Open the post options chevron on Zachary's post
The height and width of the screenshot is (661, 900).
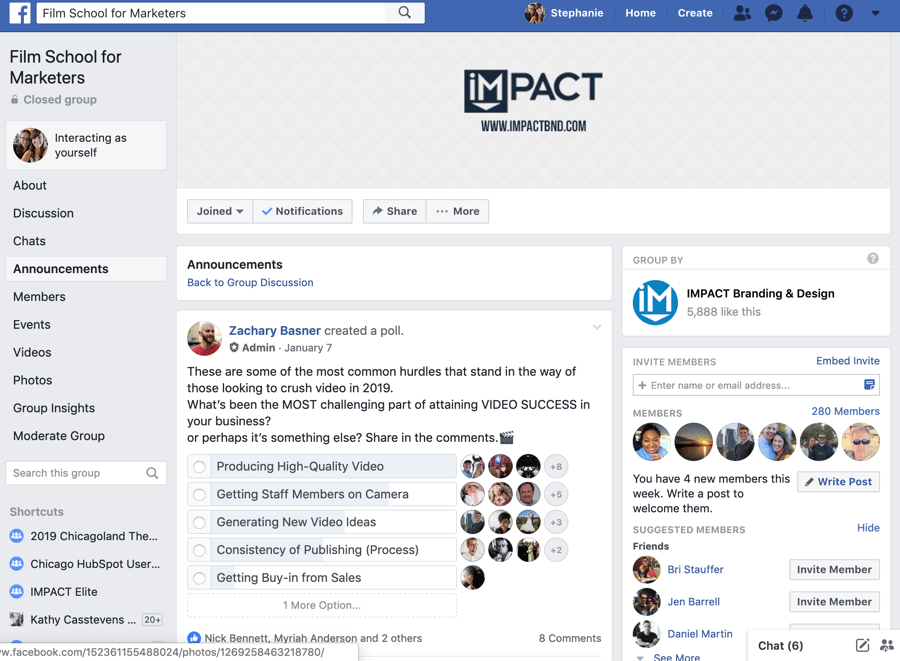click(x=597, y=327)
